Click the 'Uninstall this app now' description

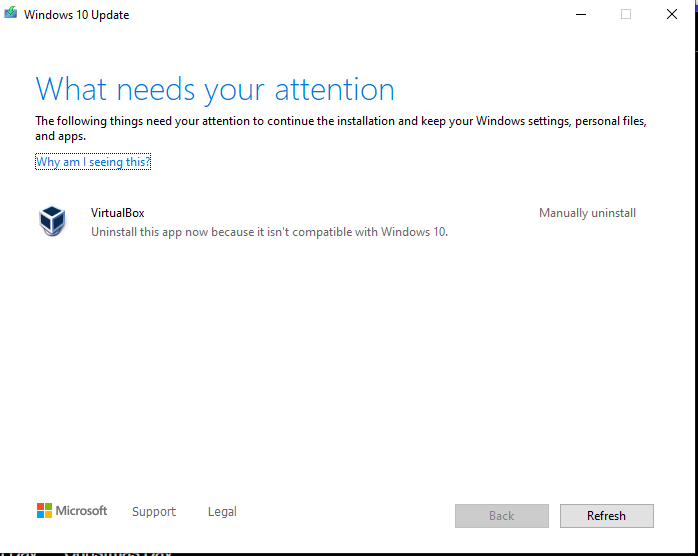click(269, 232)
